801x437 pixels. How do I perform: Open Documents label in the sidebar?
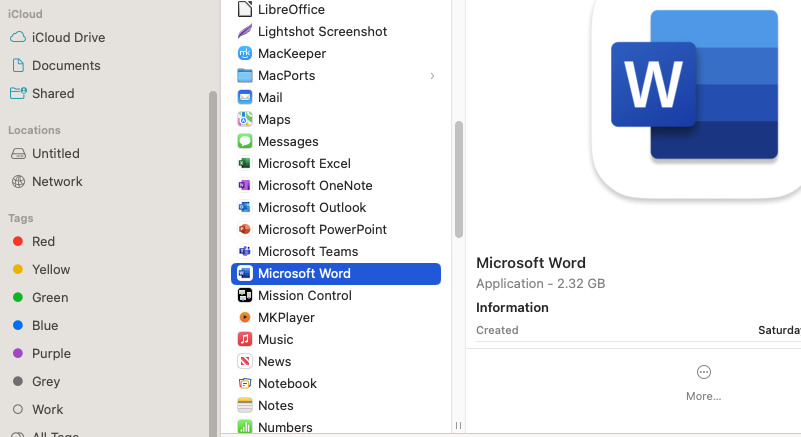coord(66,65)
